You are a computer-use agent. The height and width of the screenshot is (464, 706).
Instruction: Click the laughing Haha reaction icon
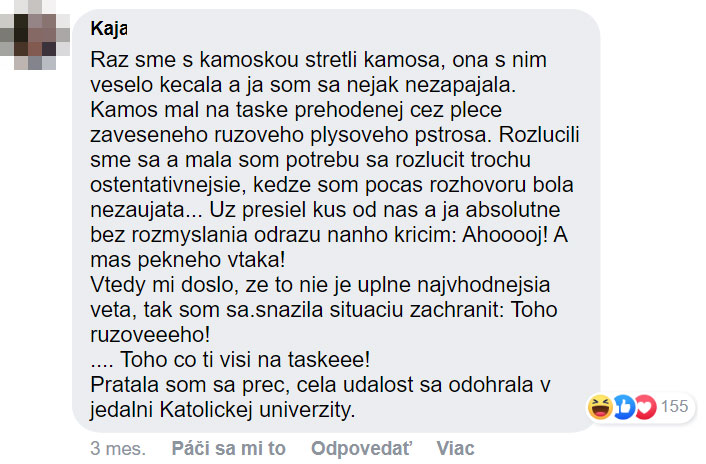(602, 407)
